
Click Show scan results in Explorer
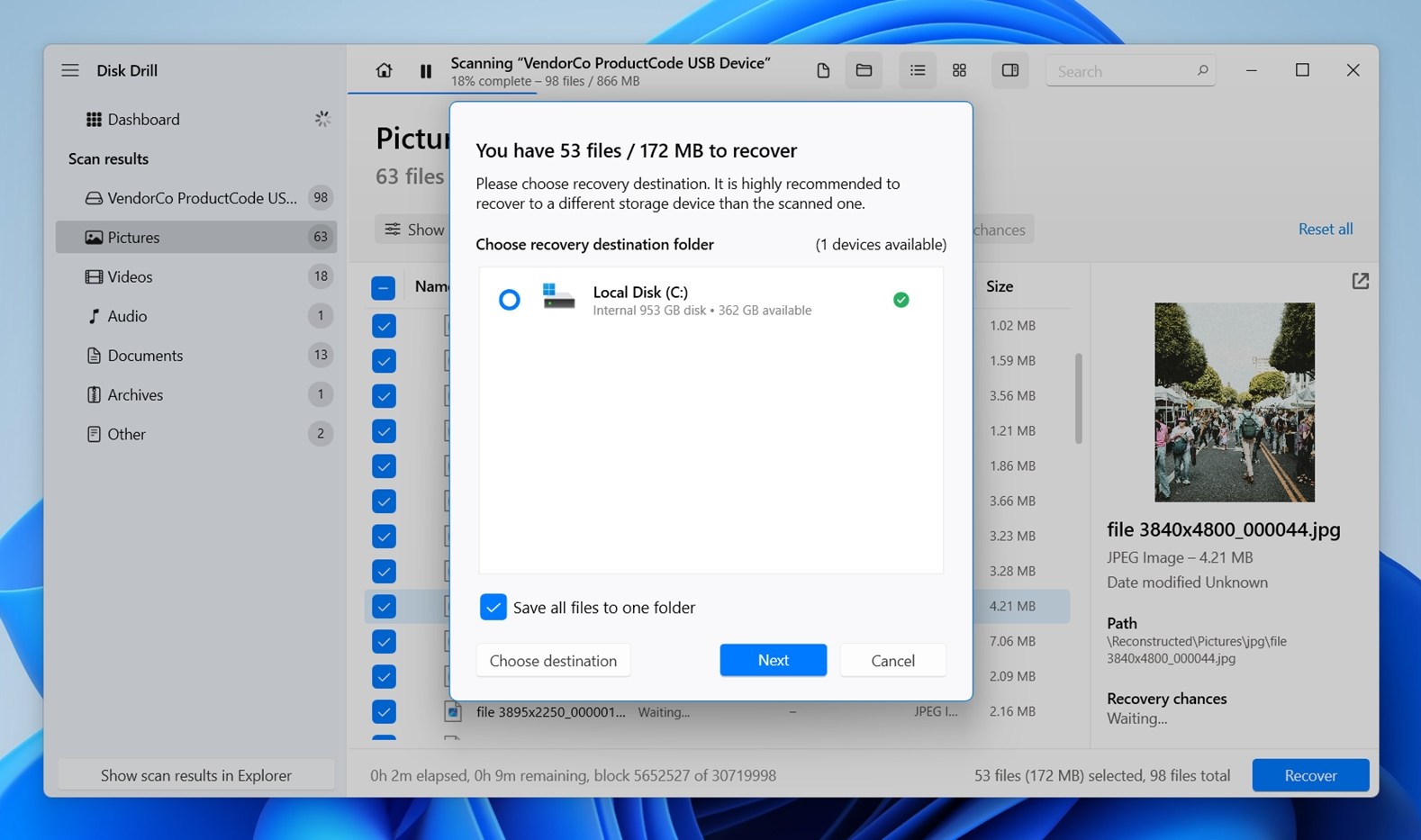(196, 775)
